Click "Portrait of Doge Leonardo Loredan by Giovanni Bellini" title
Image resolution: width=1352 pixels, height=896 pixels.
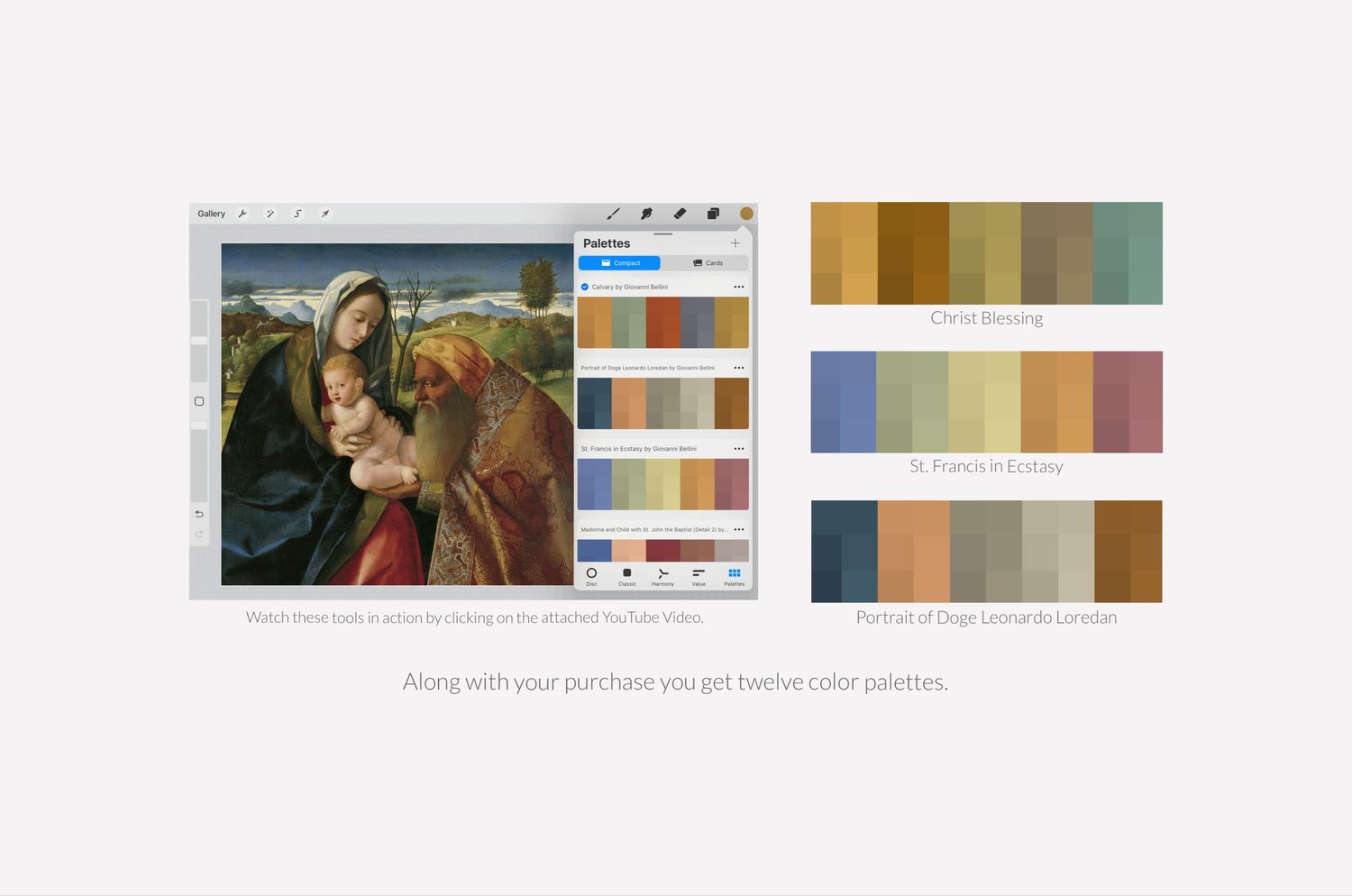point(648,368)
